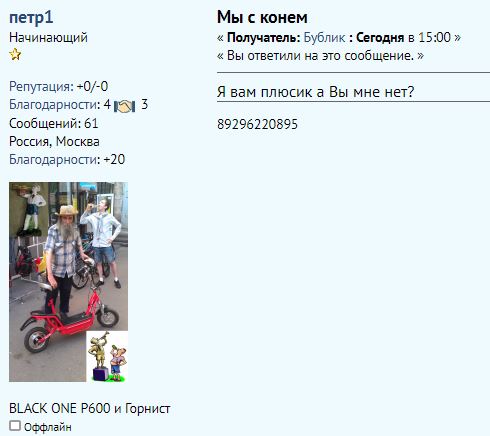Click the Сообщений: 61 text
The height and width of the screenshot is (436, 490).
coord(54,123)
